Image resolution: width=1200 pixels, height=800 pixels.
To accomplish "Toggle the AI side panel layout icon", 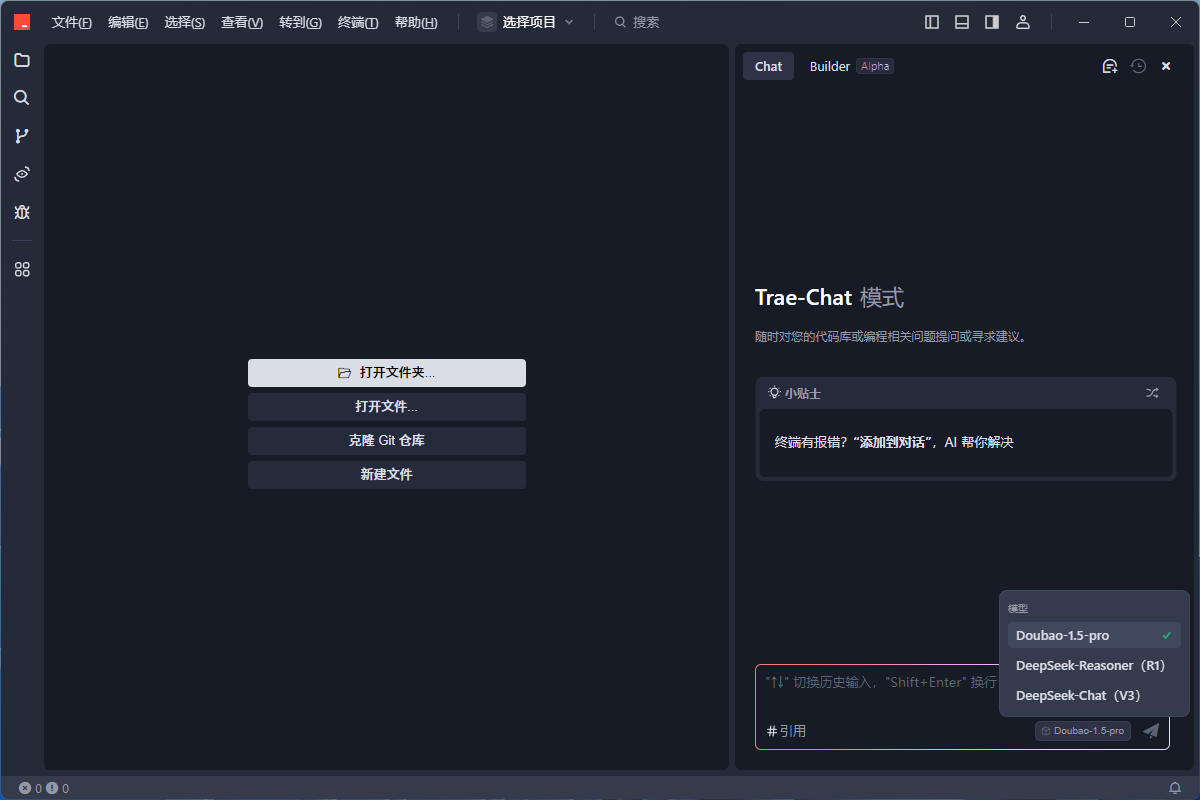I will point(992,22).
